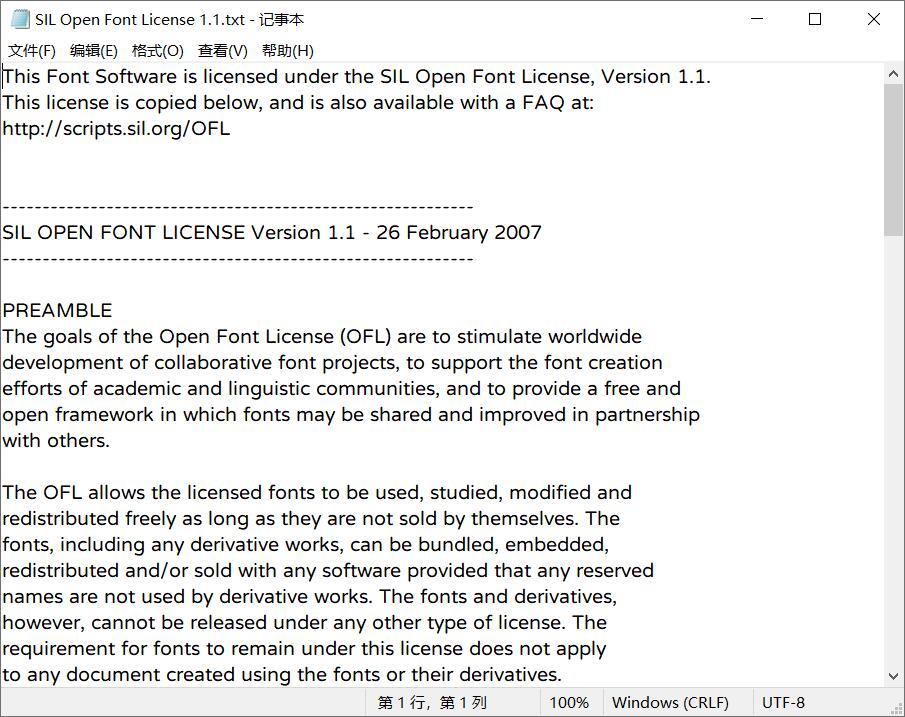The width and height of the screenshot is (905, 717).
Task: Click the line and column indicator 第1行，第1列
Action: [432, 703]
